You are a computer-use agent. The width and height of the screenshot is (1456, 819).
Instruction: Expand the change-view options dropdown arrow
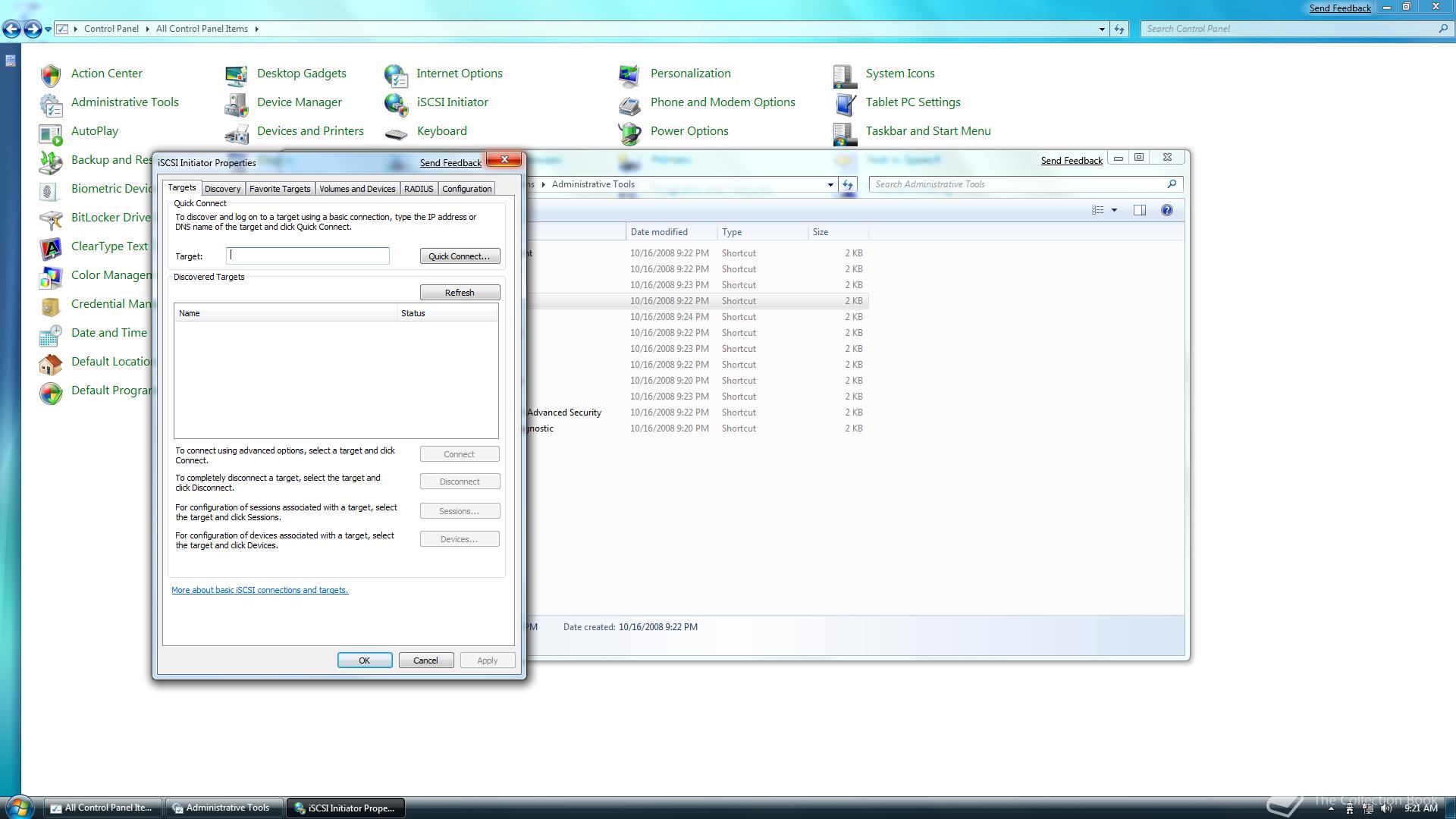pos(1114,210)
